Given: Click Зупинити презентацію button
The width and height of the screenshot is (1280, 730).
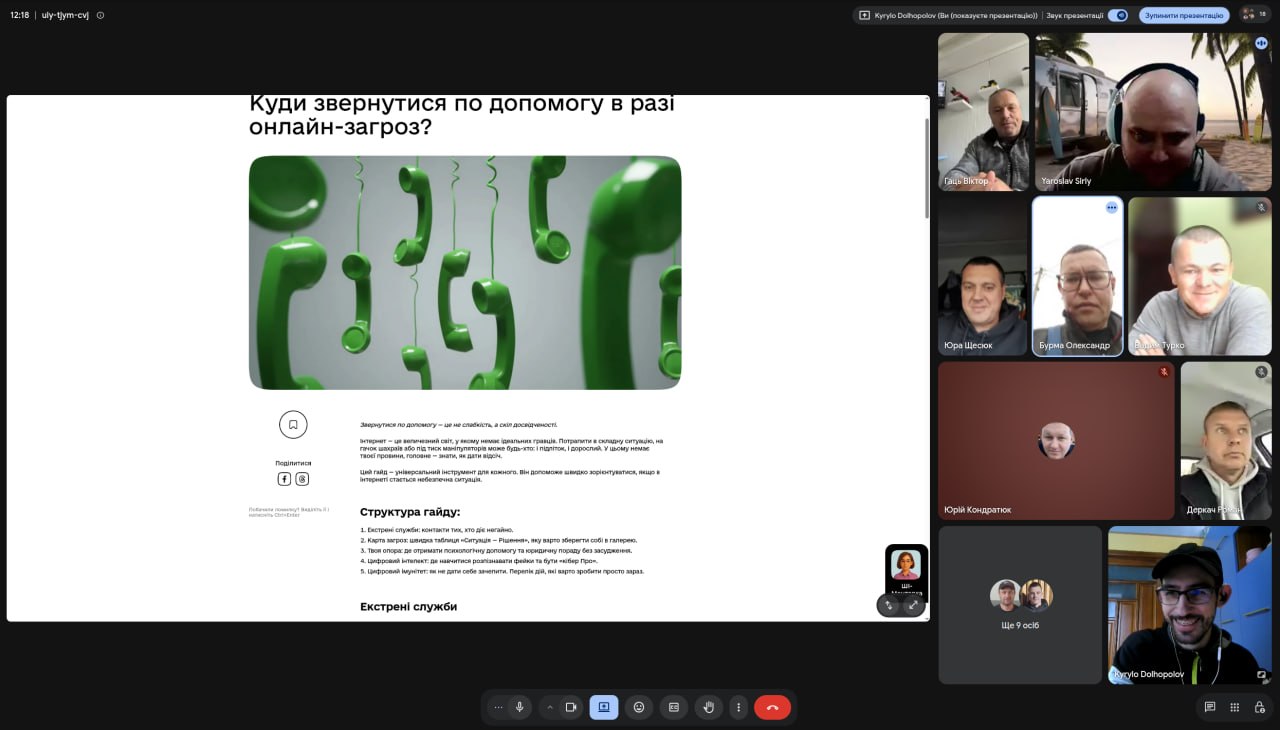Looking at the screenshot, I should (1184, 15).
